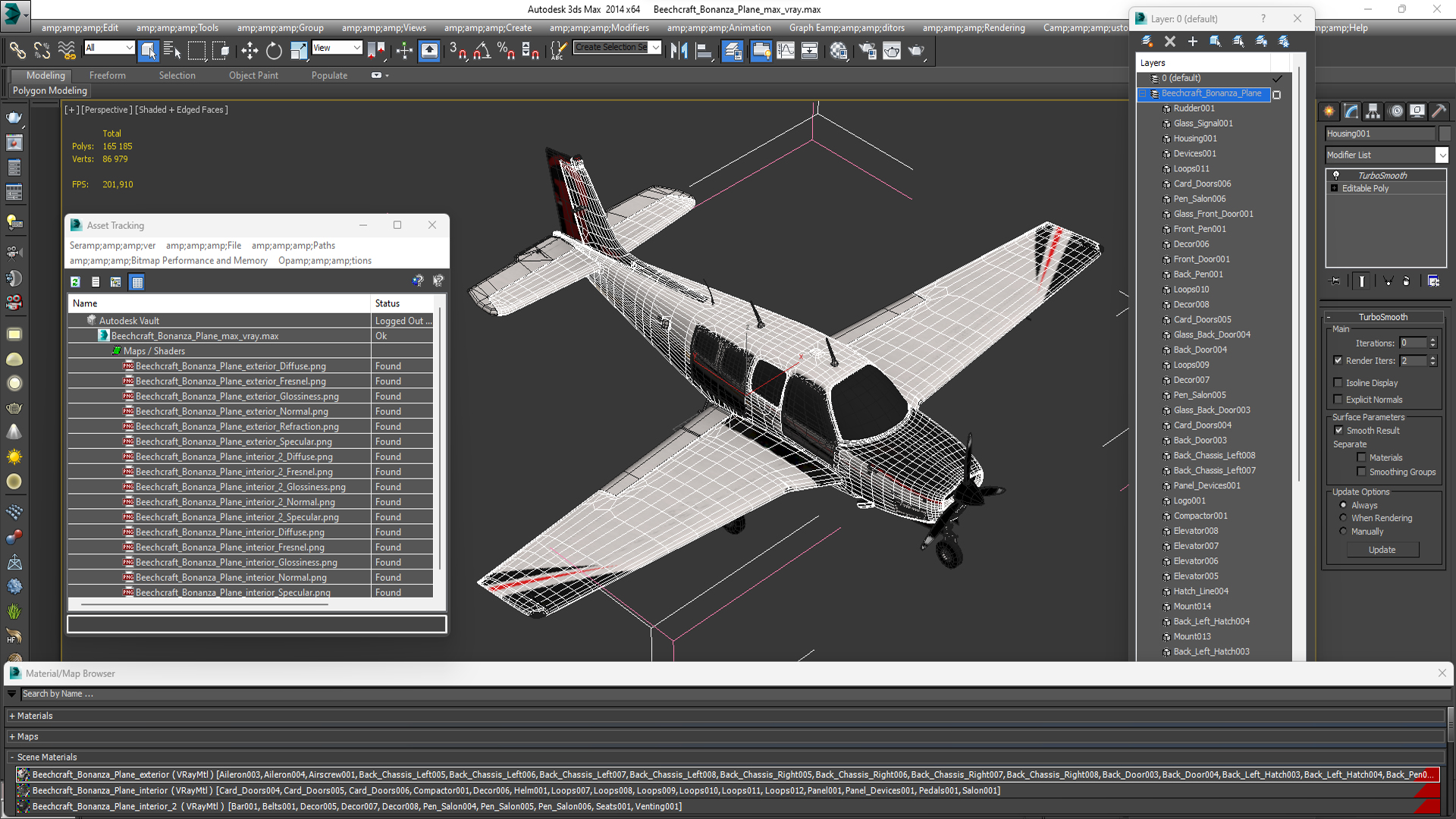Increase the TurboSmooth Iterations spinner

pyautogui.click(x=1432, y=340)
